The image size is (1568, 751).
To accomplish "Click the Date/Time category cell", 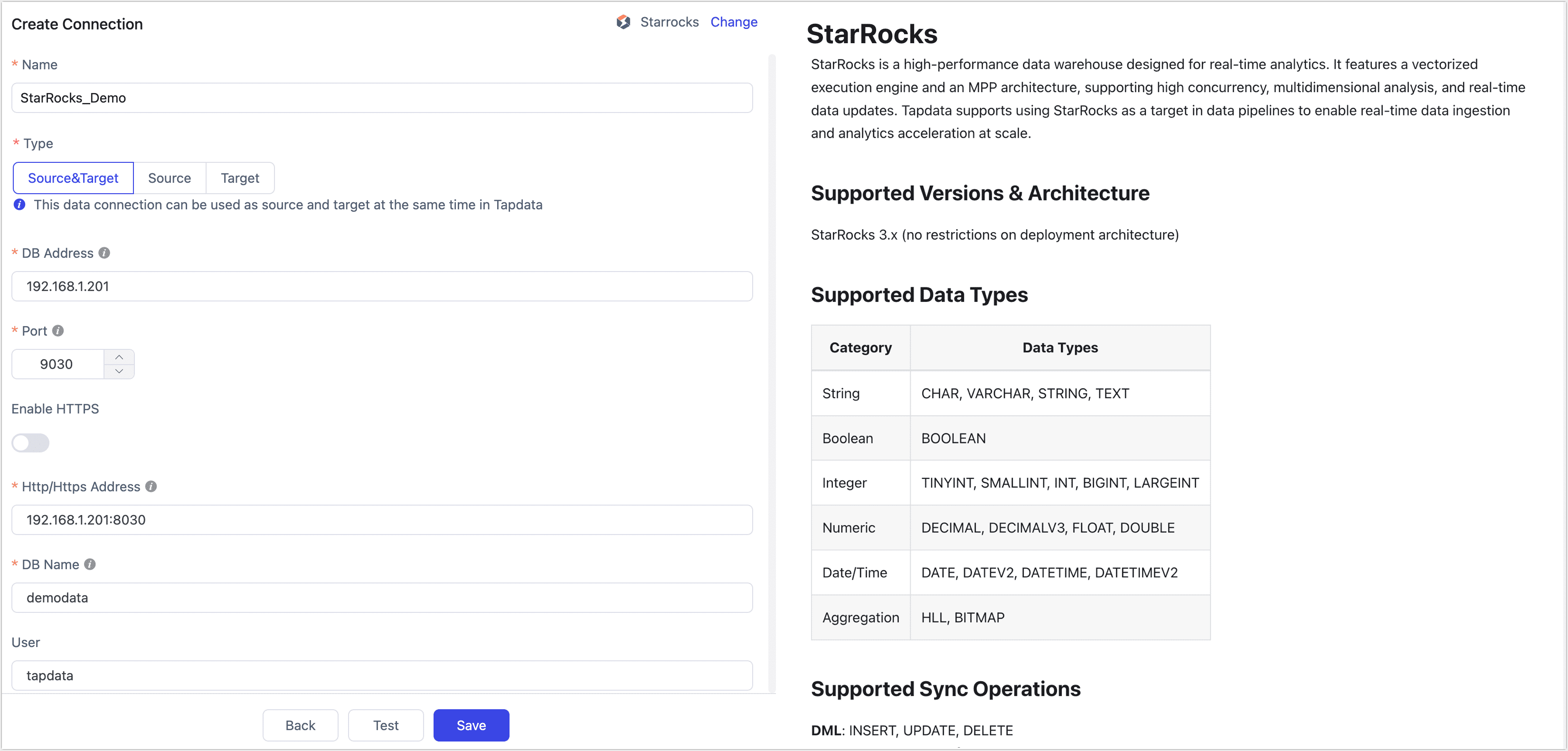I will [861, 573].
